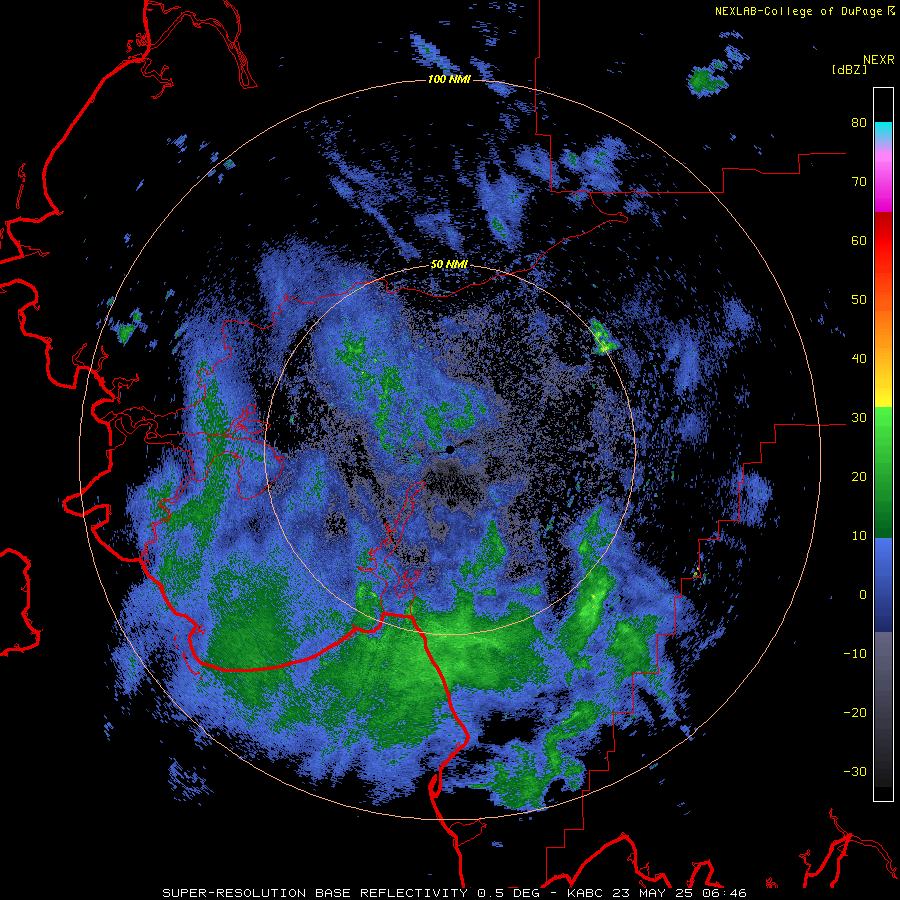The height and width of the screenshot is (900, 900).
Task: Click the [dBZ] units label
Action: pyautogui.click(x=849, y=69)
